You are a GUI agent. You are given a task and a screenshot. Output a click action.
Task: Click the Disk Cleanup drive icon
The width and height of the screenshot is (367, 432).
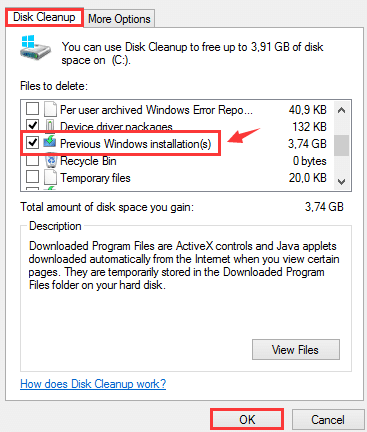tap(35, 47)
